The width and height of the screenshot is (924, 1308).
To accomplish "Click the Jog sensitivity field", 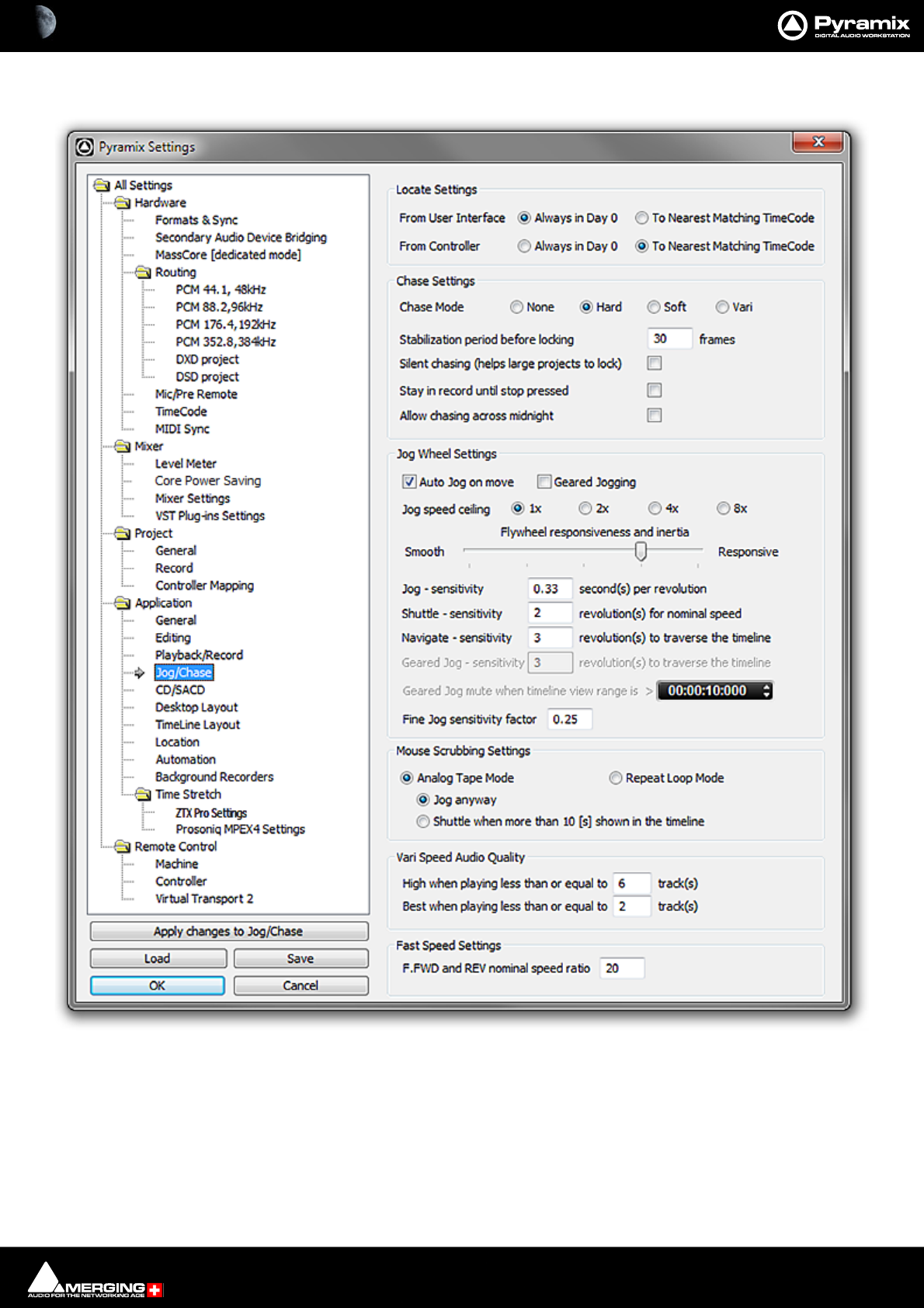I will [550, 589].
